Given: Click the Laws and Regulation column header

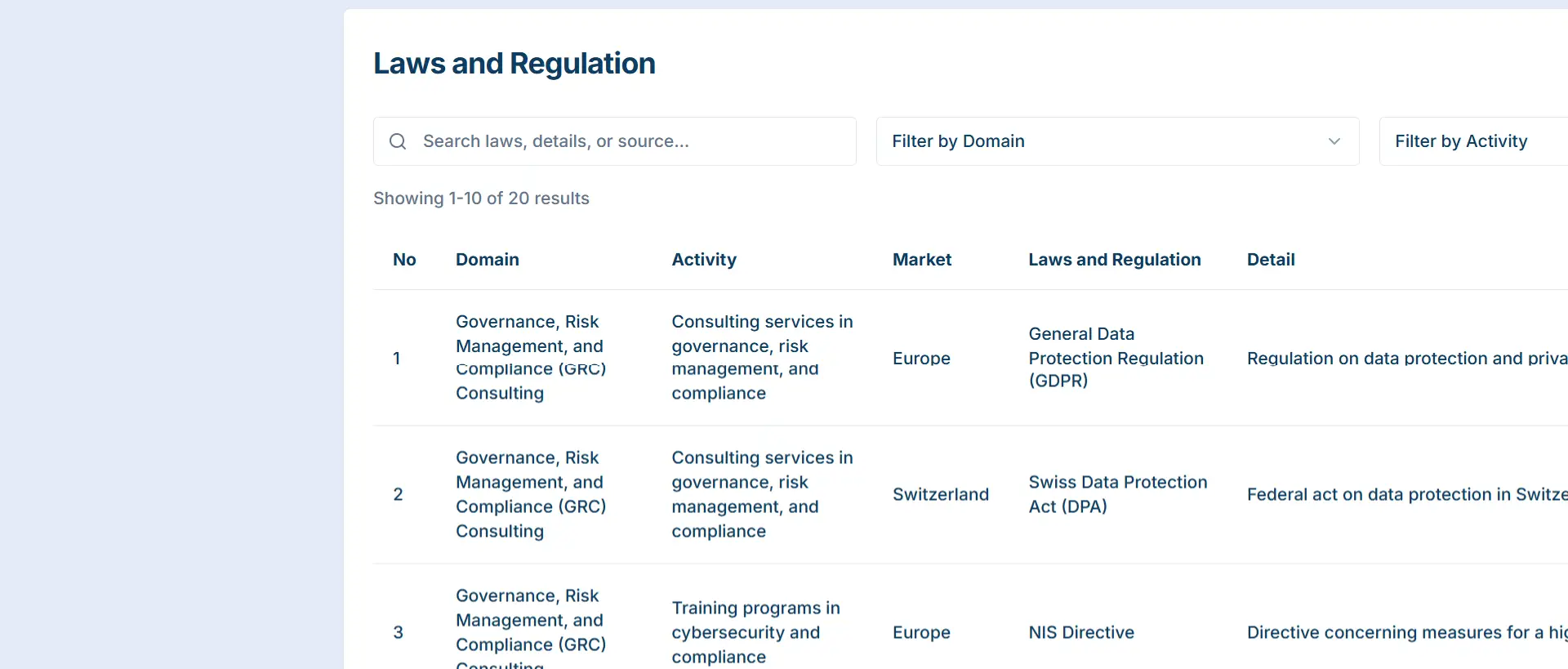Looking at the screenshot, I should click(x=1114, y=260).
